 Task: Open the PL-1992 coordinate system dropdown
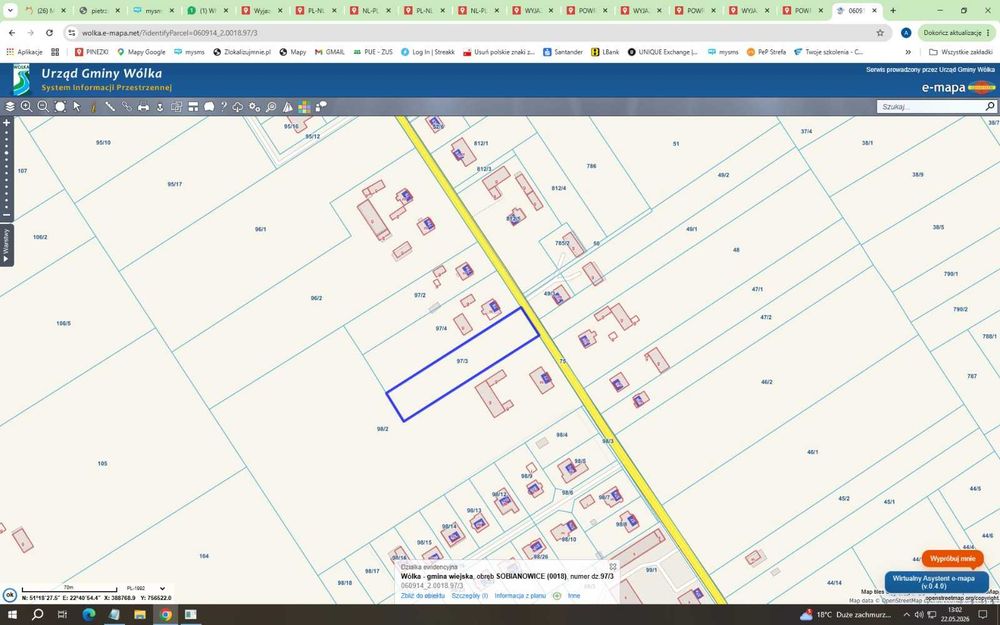pos(146,588)
